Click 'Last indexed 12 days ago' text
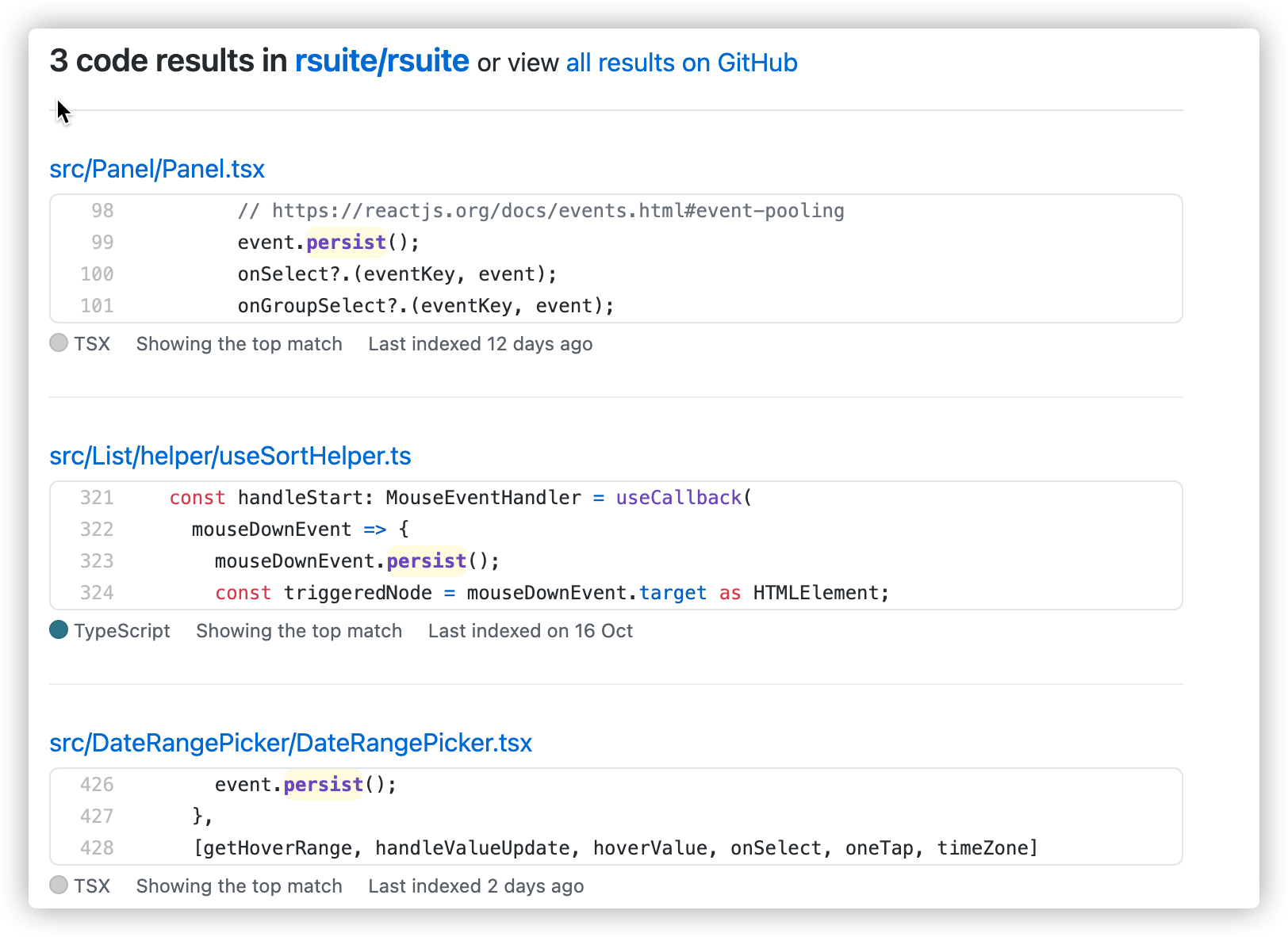1288x937 pixels. tap(480, 343)
